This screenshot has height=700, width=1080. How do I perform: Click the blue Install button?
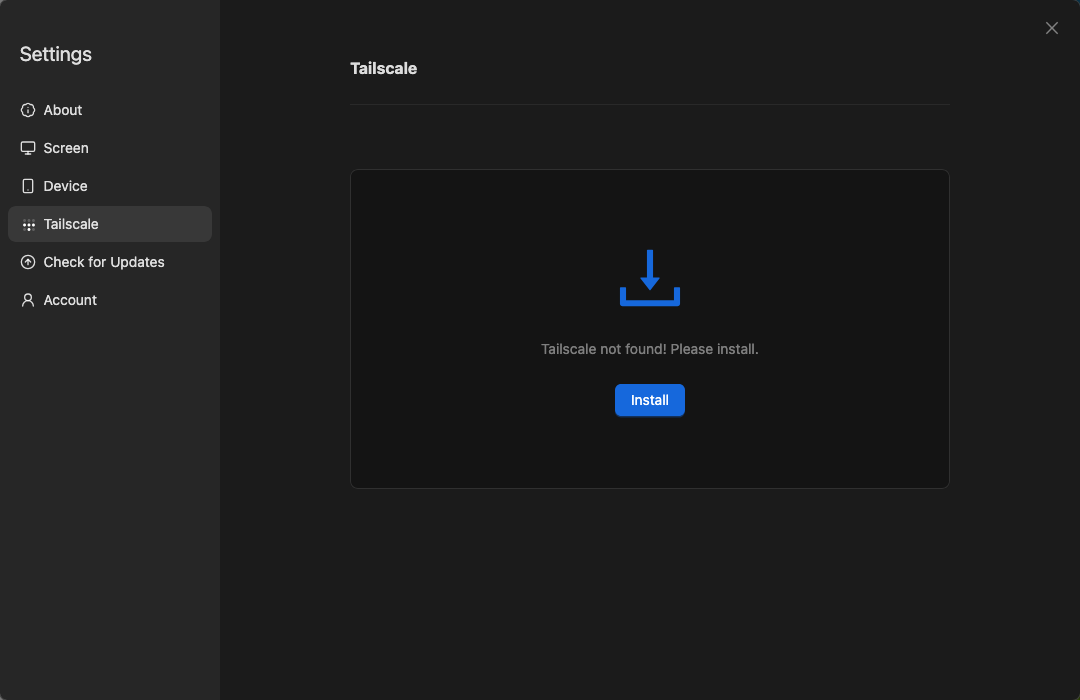650,400
